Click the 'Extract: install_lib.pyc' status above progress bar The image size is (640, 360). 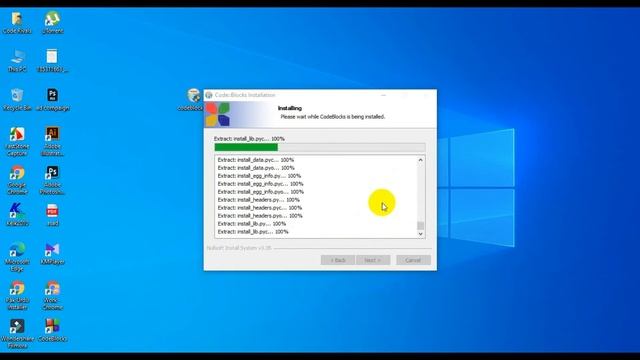pos(249,139)
